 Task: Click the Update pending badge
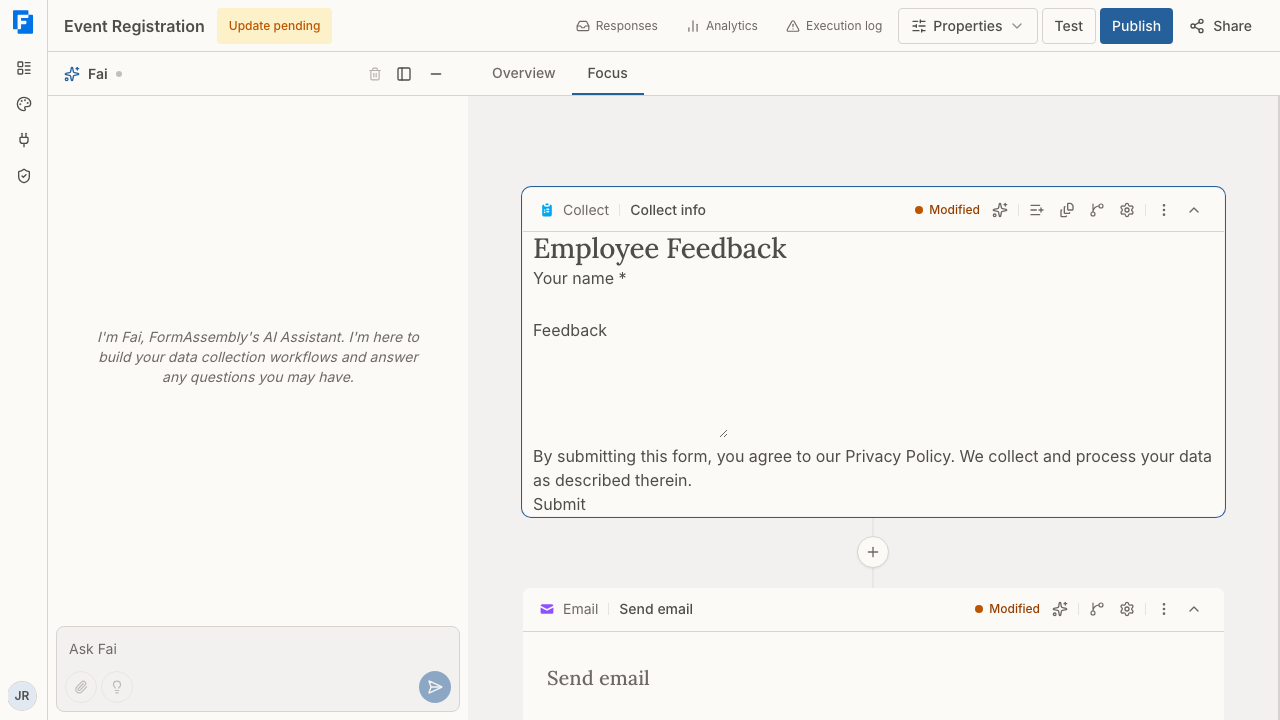tap(274, 26)
